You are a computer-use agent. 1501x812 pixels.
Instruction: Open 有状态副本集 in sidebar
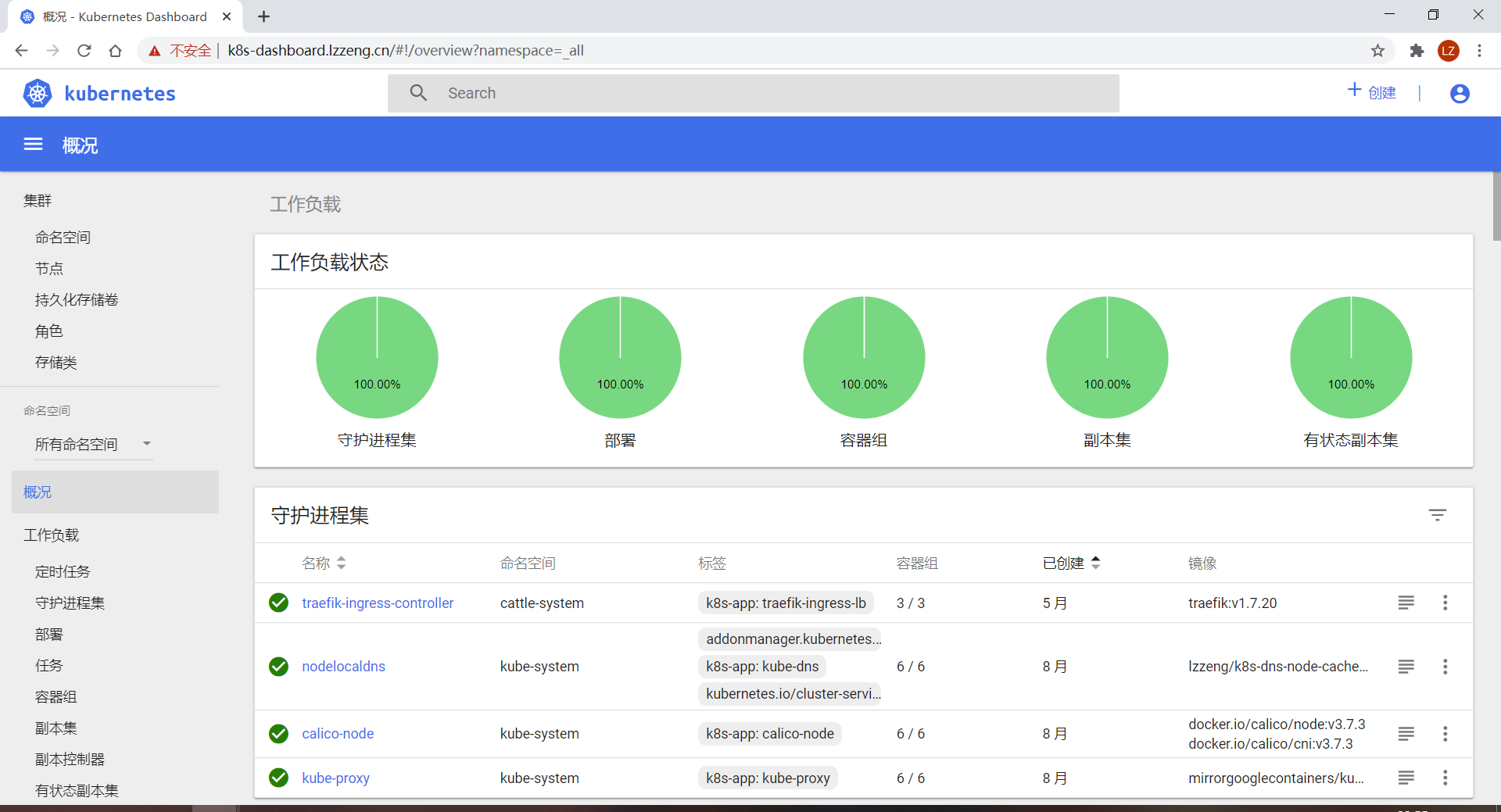77,790
